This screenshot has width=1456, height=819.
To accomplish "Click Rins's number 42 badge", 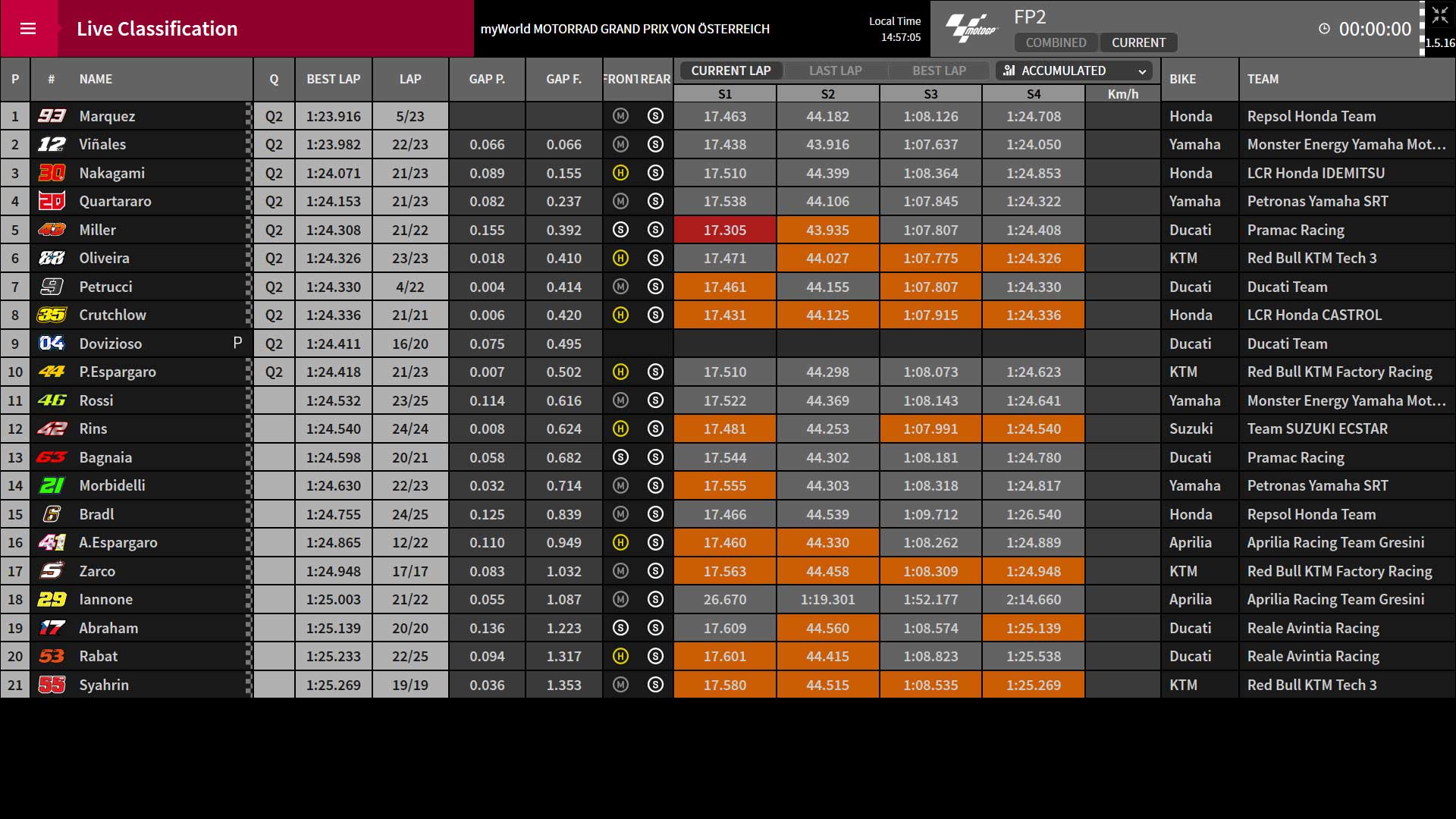I will pyautogui.click(x=52, y=428).
